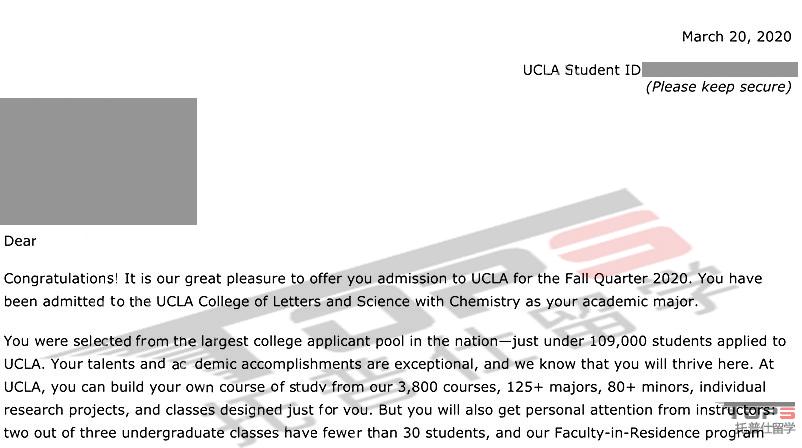
Task: Click the Chinese text under the TOP5 logo
Action: (x=765, y=428)
